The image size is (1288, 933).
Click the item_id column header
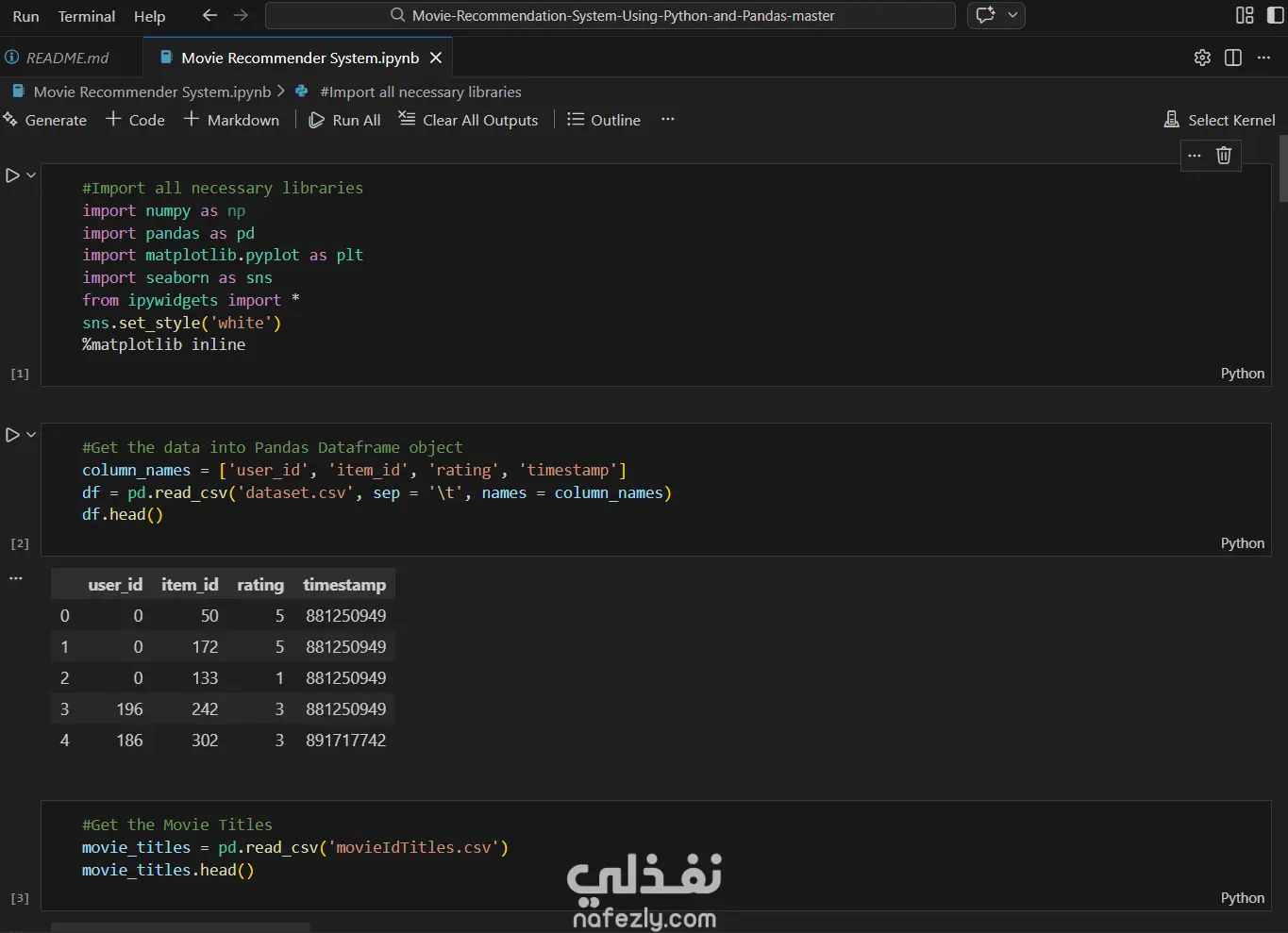190,585
